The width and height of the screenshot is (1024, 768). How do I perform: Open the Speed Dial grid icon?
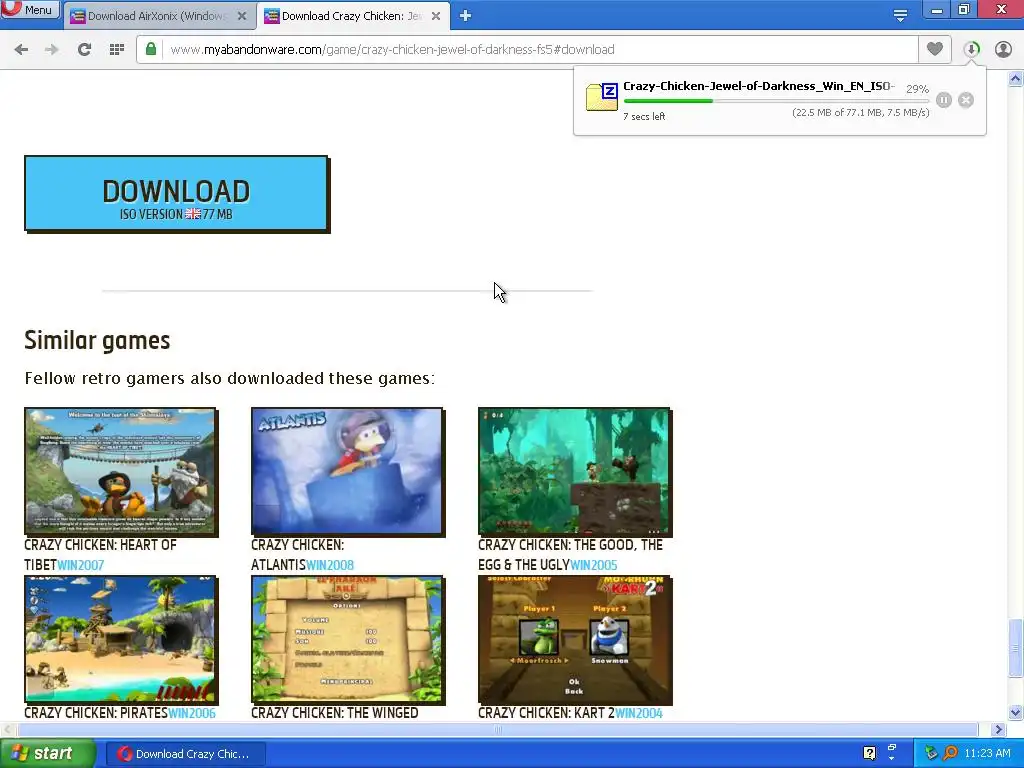pos(117,50)
